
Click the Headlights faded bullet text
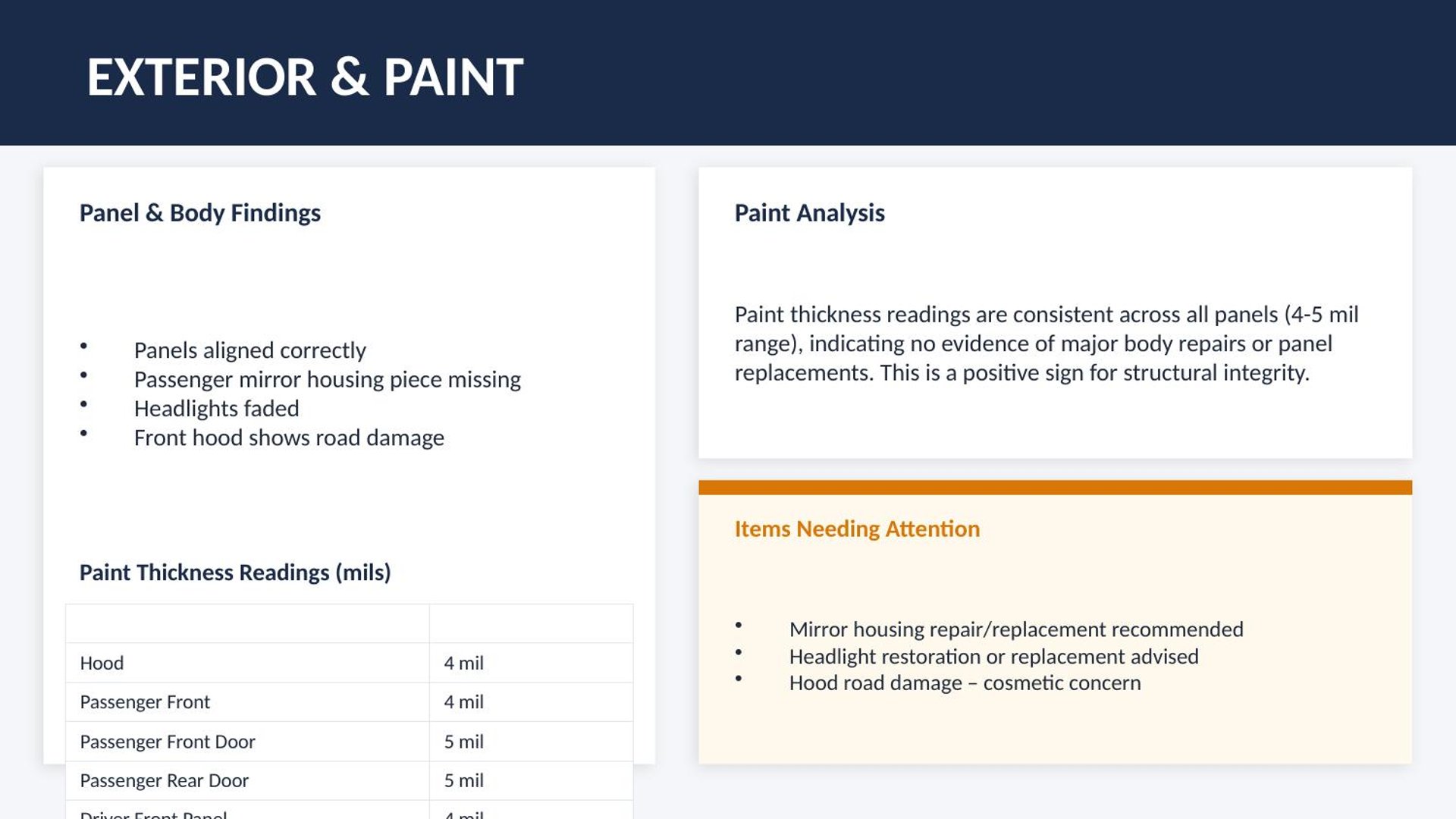click(216, 409)
